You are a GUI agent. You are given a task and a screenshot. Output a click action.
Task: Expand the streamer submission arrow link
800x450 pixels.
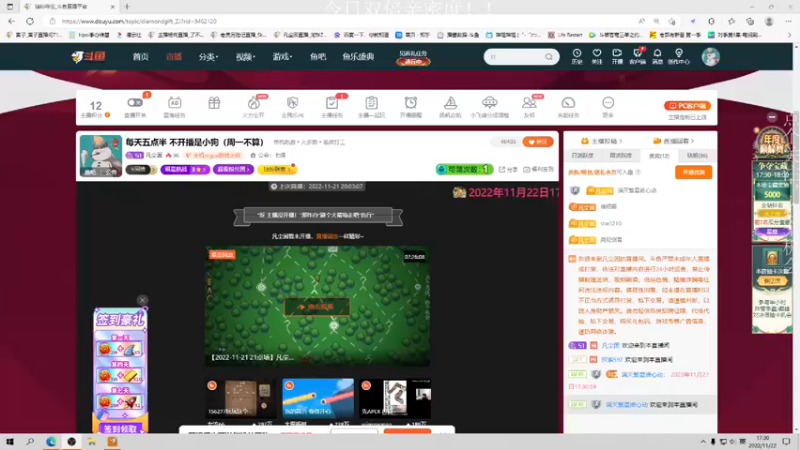[x=602, y=141]
